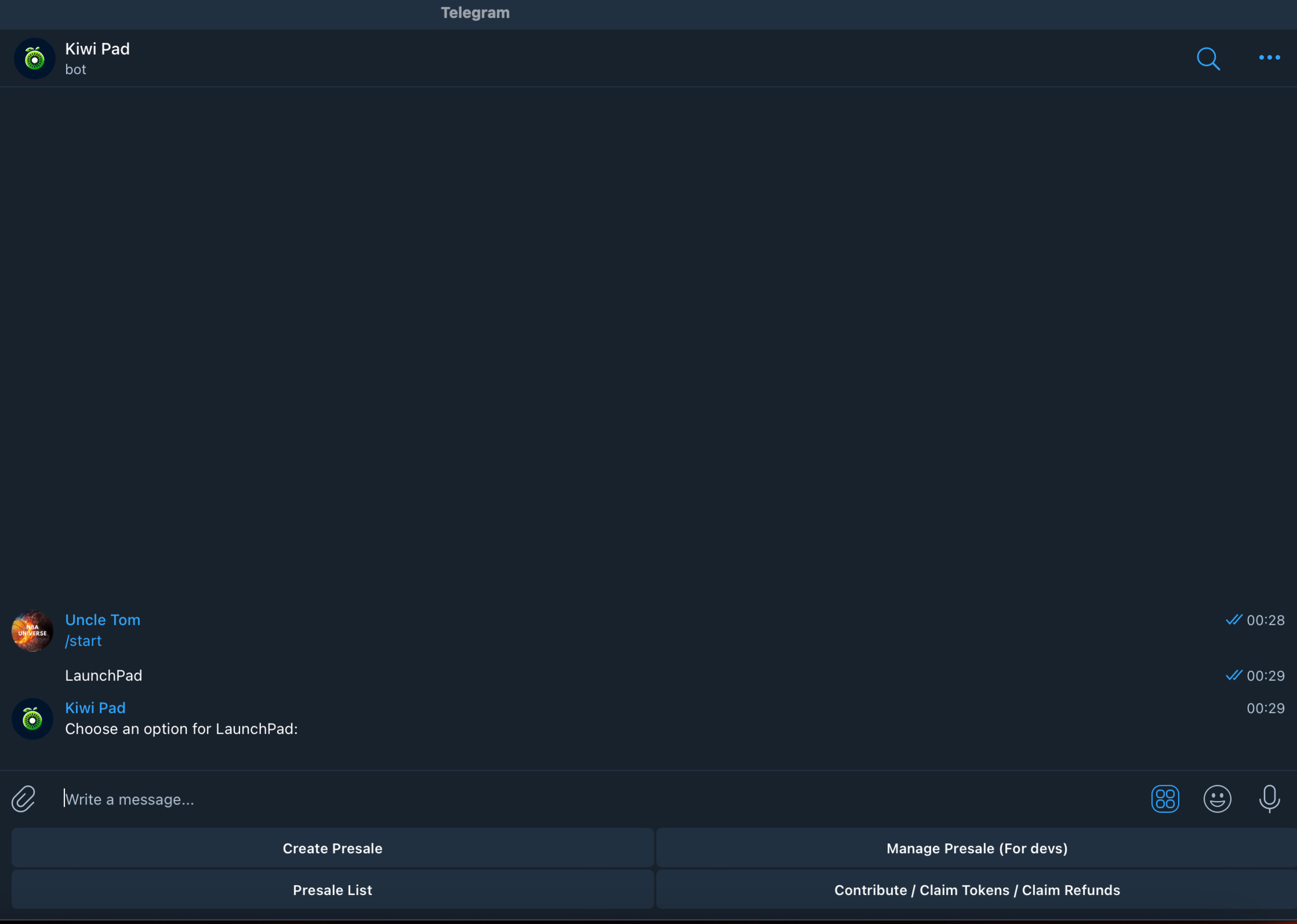Click the Kiwi Pad sender name in chat

(95, 708)
